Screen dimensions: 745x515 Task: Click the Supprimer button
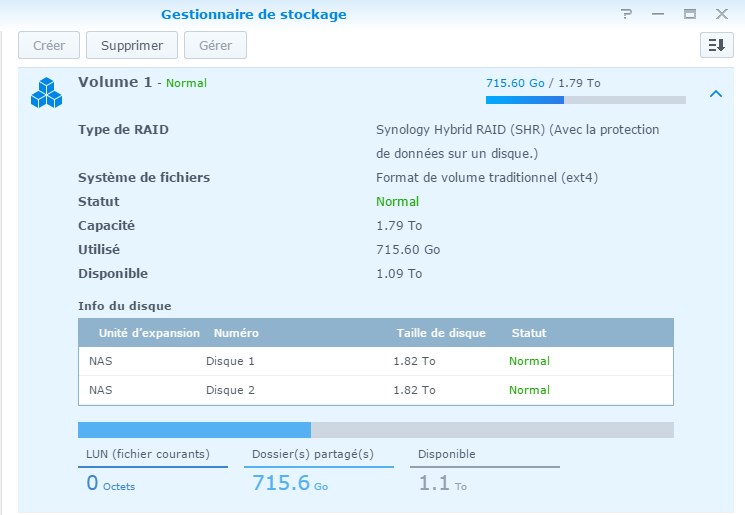click(x=132, y=45)
